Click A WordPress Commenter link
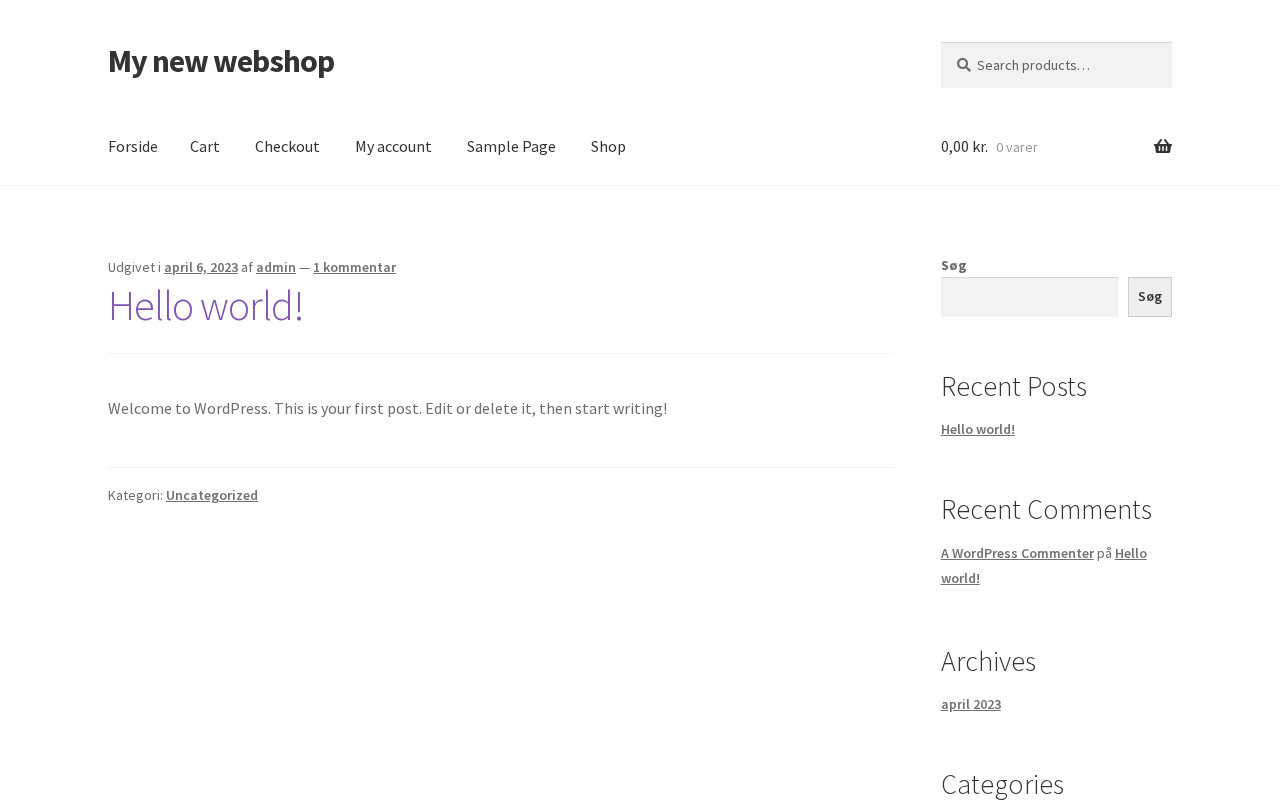1280x800 pixels. tap(1017, 553)
